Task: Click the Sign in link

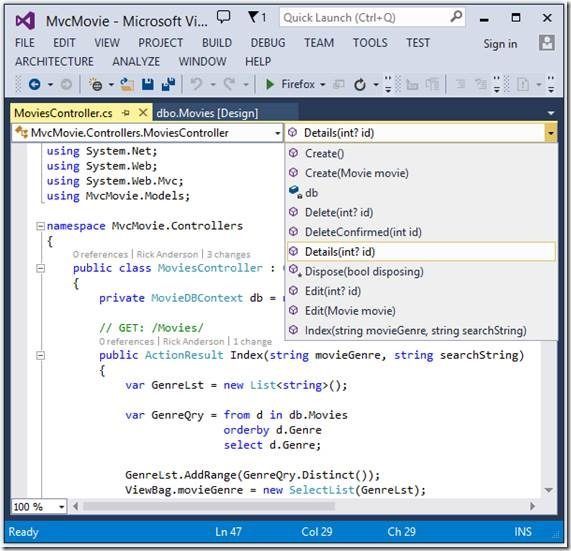Action: point(500,44)
